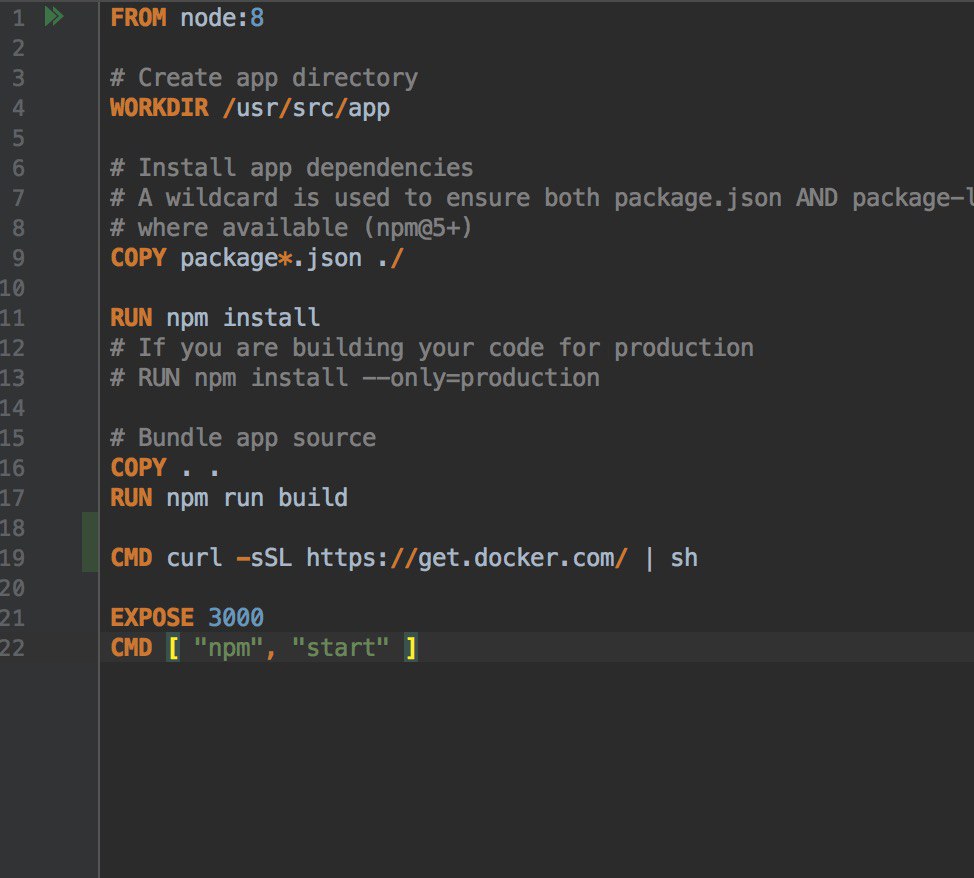The height and width of the screenshot is (878, 974).
Task: Click the "# Bundle app source" comment
Action: [x=243, y=438]
